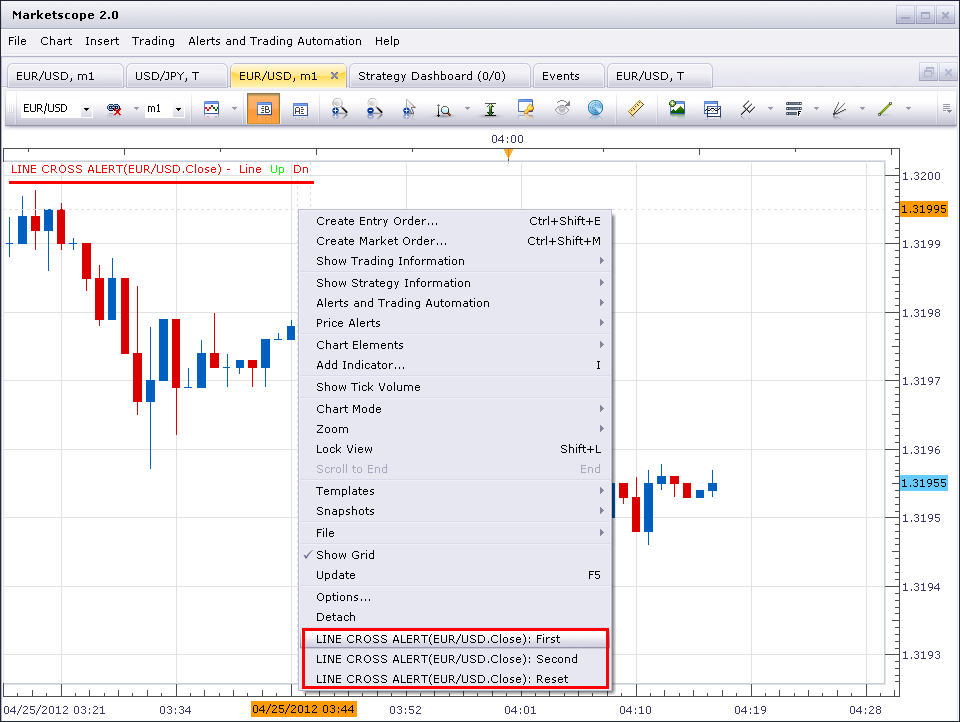This screenshot has height=722, width=960.
Task: Select the green line drawing tool
Action: pyautogui.click(x=885, y=109)
